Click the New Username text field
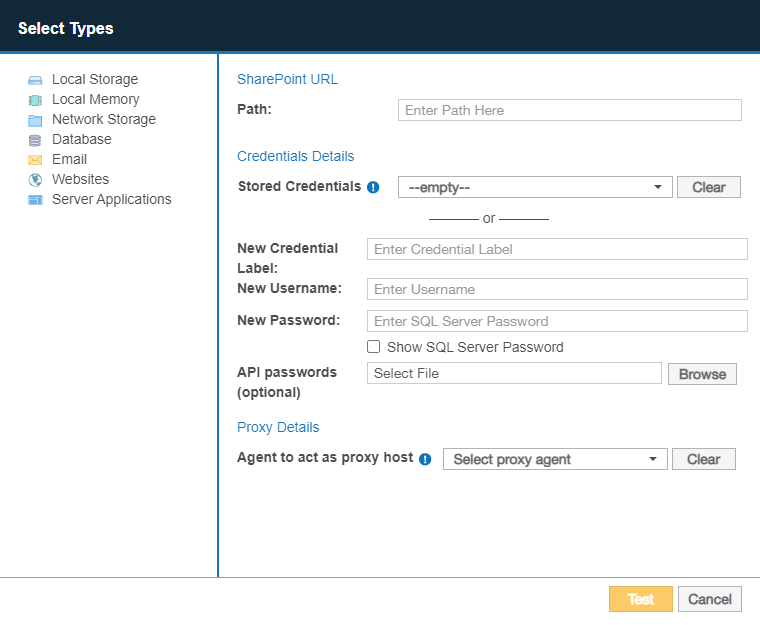 tap(557, 289)
